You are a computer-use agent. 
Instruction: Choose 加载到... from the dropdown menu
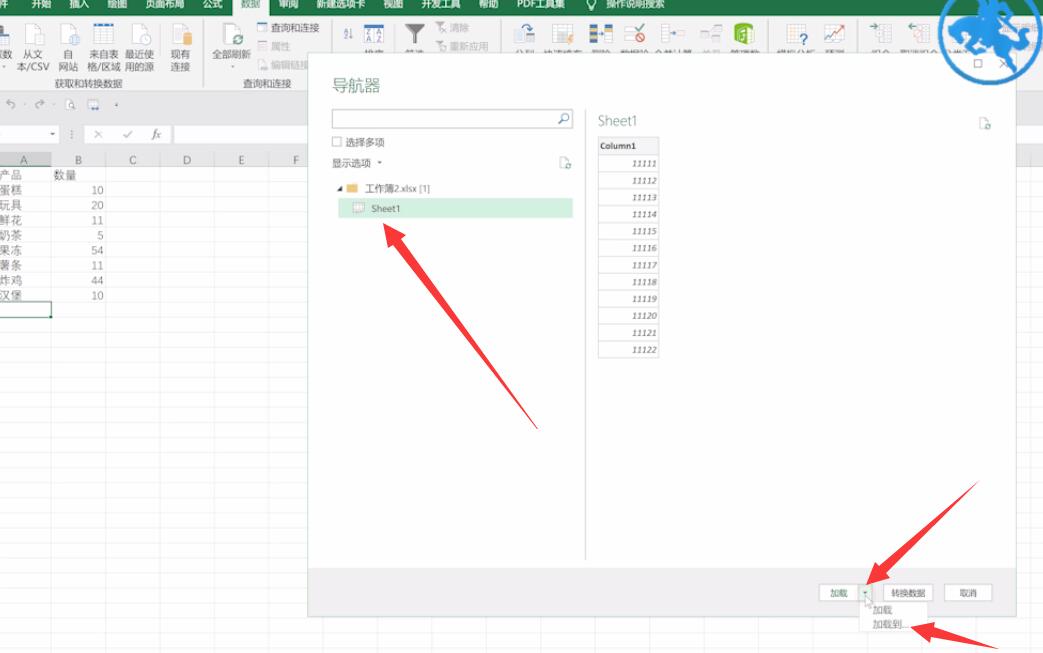click(x=888, y=624)
